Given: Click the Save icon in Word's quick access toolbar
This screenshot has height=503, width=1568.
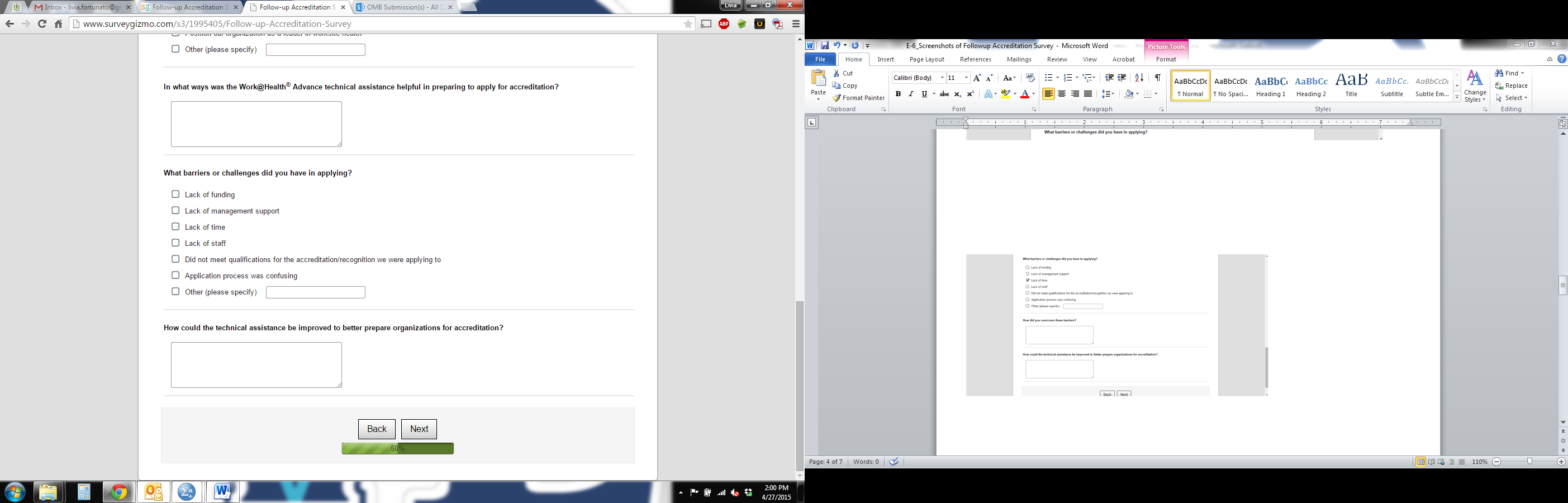Looking at the screenshot, I should (824, 46).
